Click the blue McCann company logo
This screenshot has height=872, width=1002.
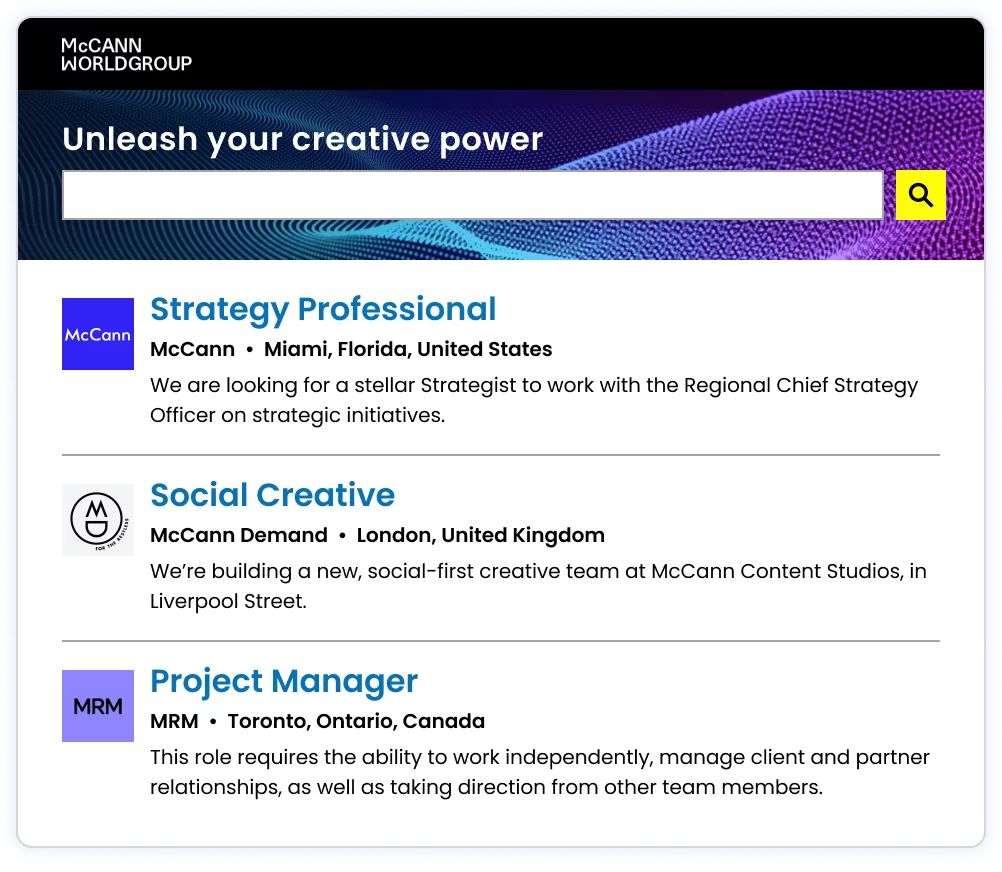[98, 334]
